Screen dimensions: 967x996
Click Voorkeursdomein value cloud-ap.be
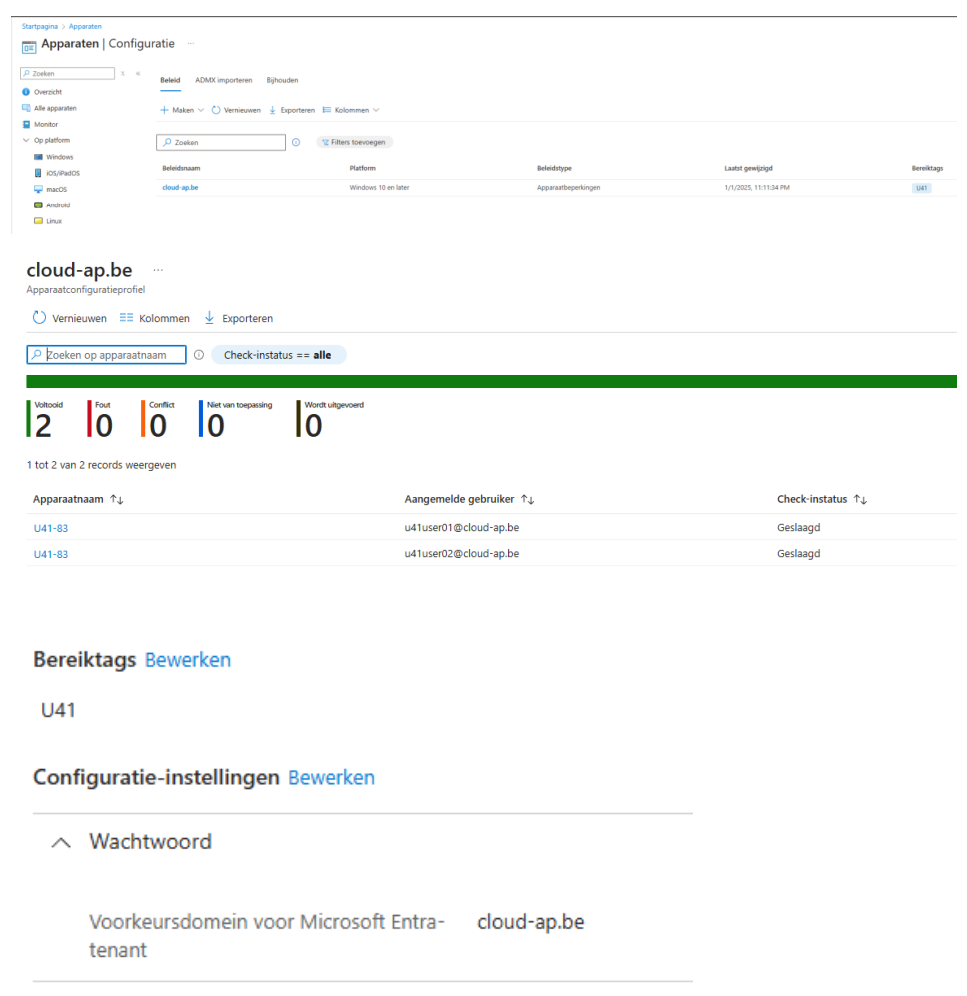tap(531, 922)
